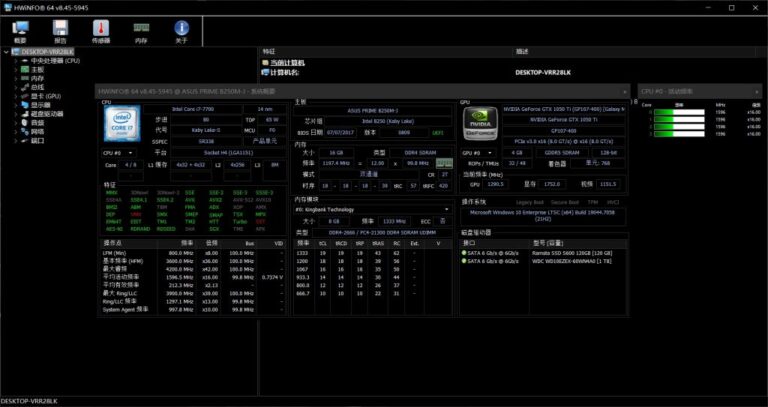The width and height of the screenshot is (768, 407).
Task: Open the CPU #0 selector dropdown
Action: coord(119,153)
